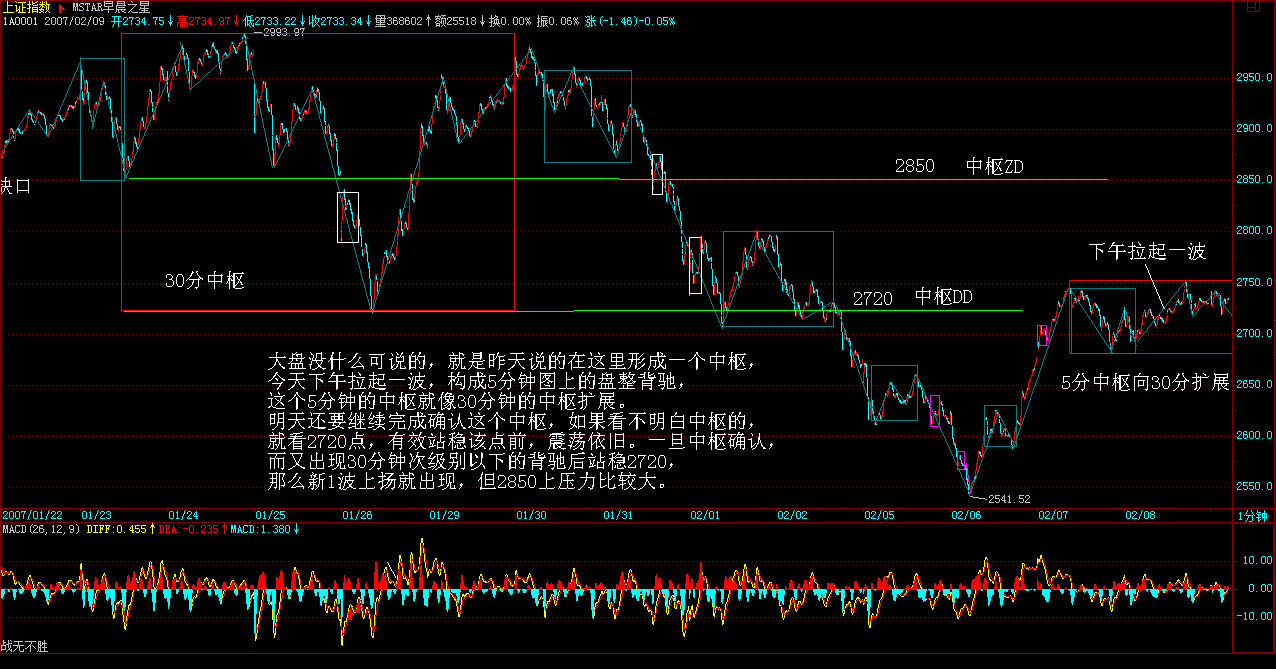Screen dimensions: 1276x669
Task: Click the 2720 中枢DD line label
Action: pos(912,298)
